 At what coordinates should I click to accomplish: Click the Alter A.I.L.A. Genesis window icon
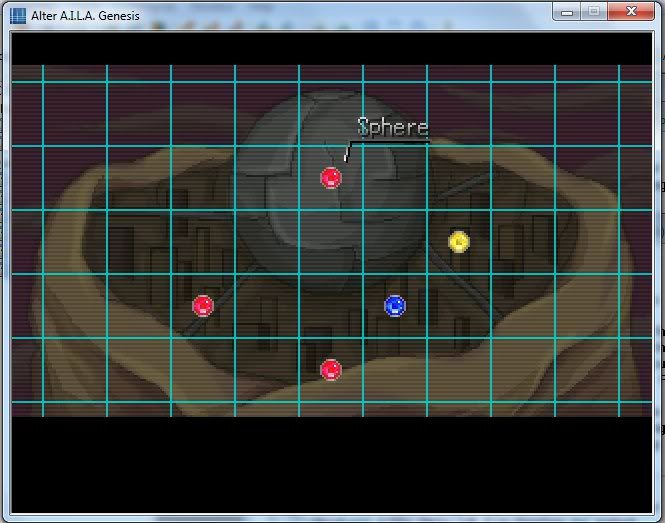click(x=18, y=16)
